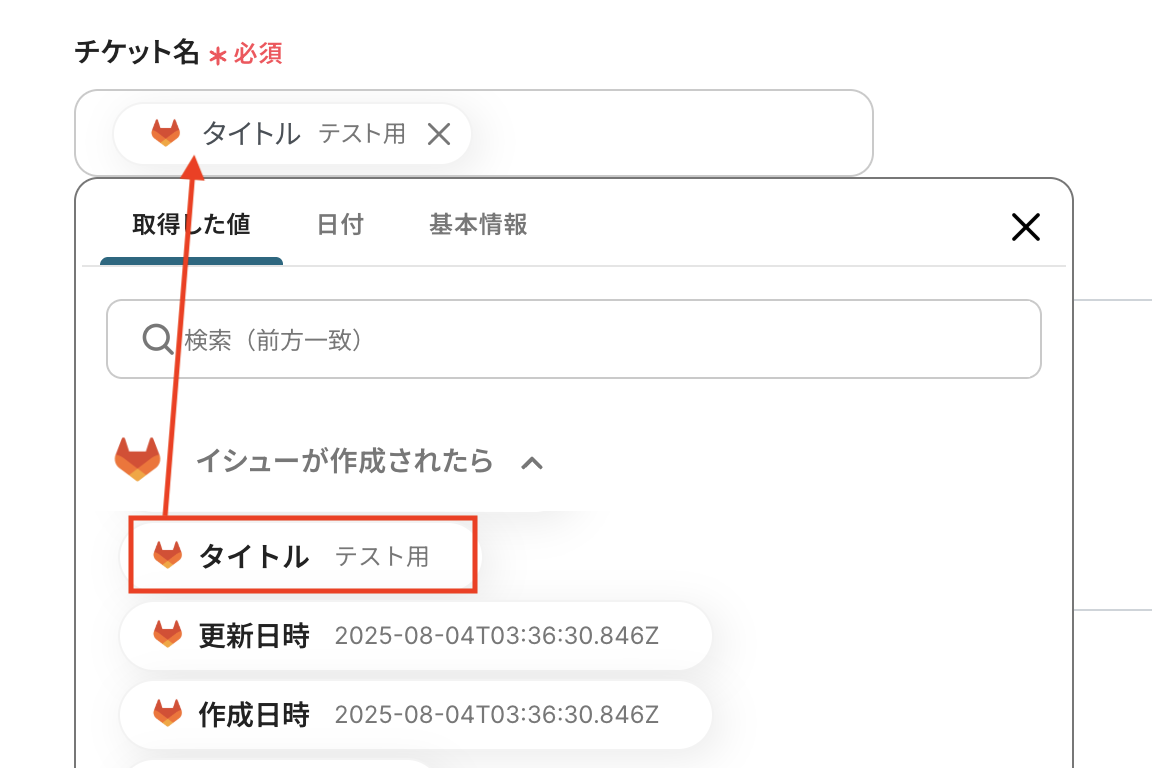This screenshot has width=1152, height=768.
Task: Choose the 更新日時 value option
Action: point(415,635)
